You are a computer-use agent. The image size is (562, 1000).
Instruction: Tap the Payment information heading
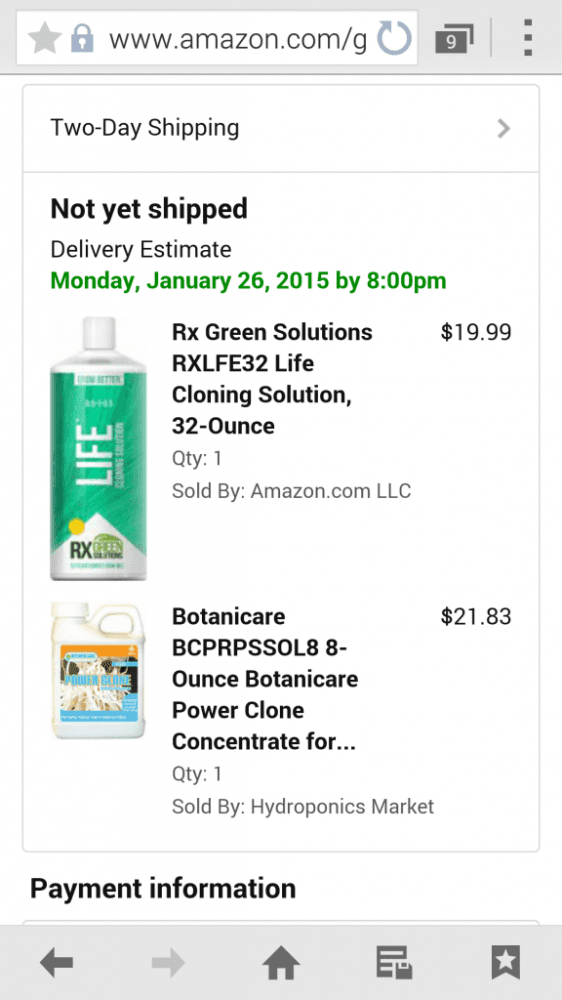[x=163, y=888]
